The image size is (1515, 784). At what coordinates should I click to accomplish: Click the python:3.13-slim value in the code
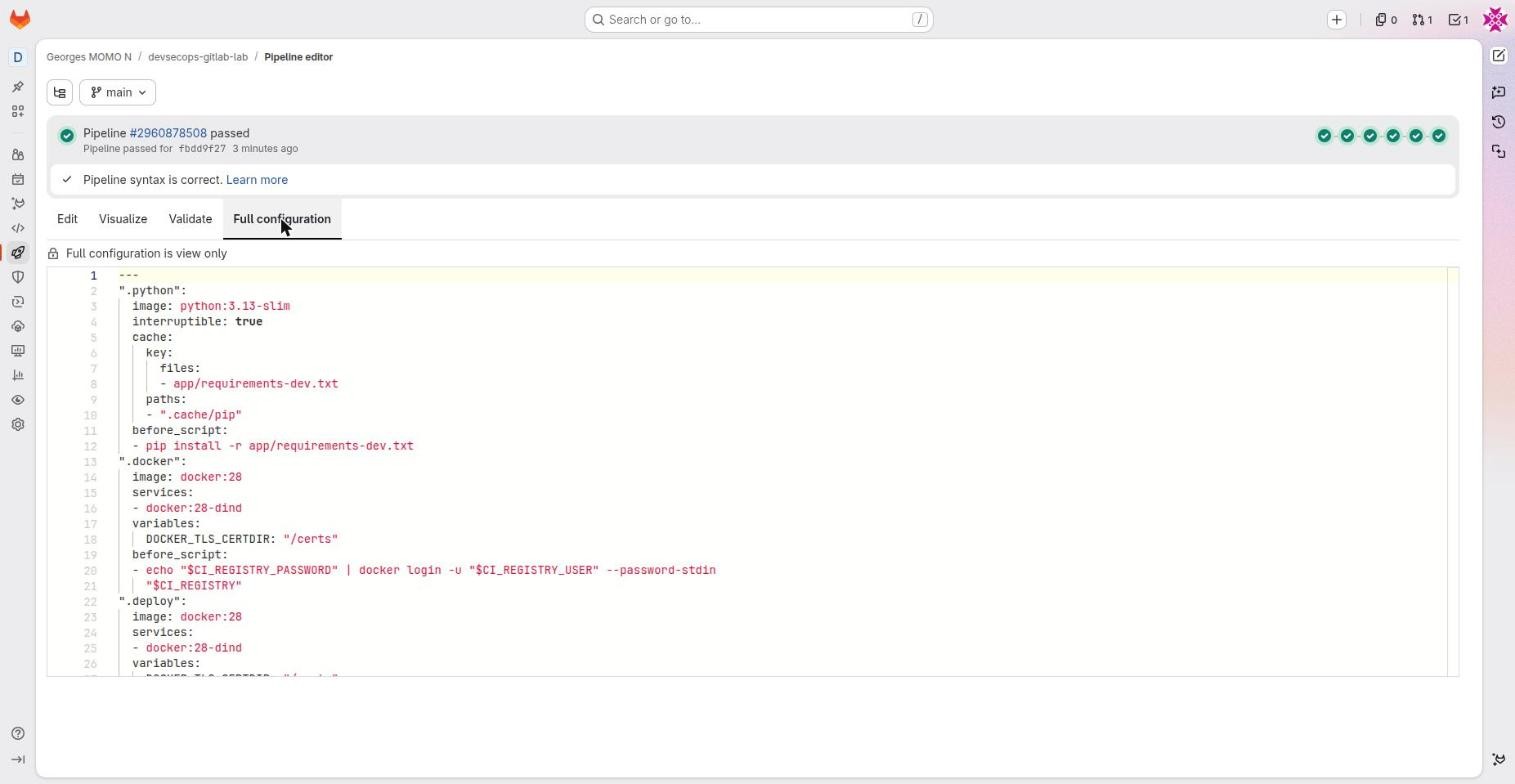pos(235,306)
